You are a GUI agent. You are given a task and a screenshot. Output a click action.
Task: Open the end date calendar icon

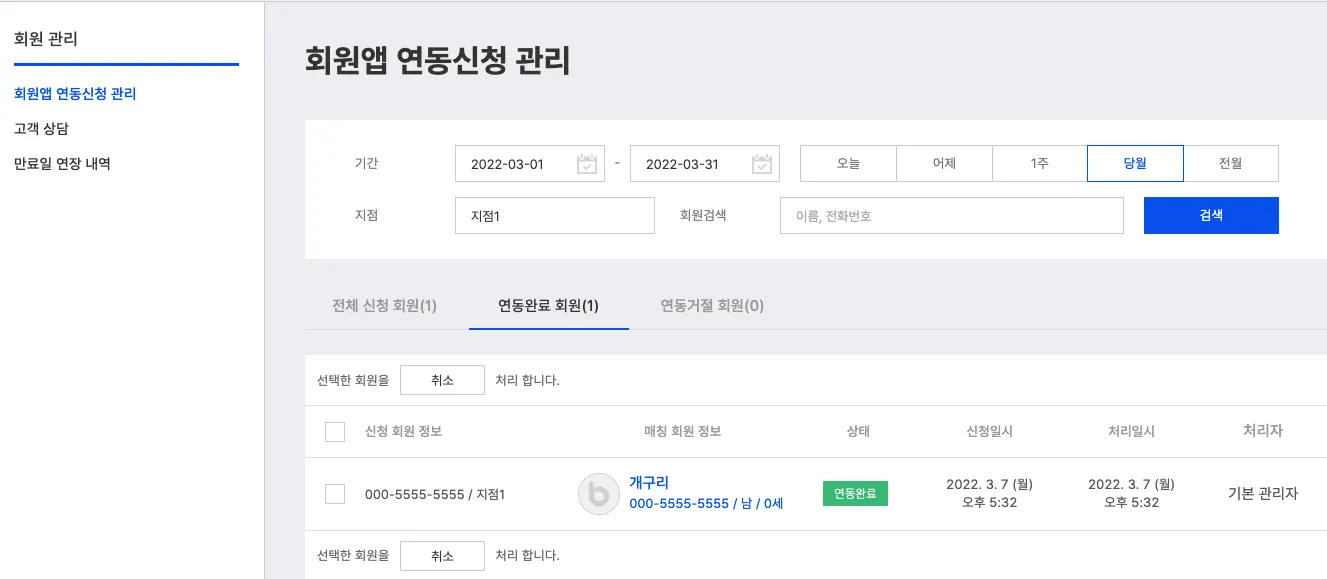pyautogui.click(x=762, y=164)
